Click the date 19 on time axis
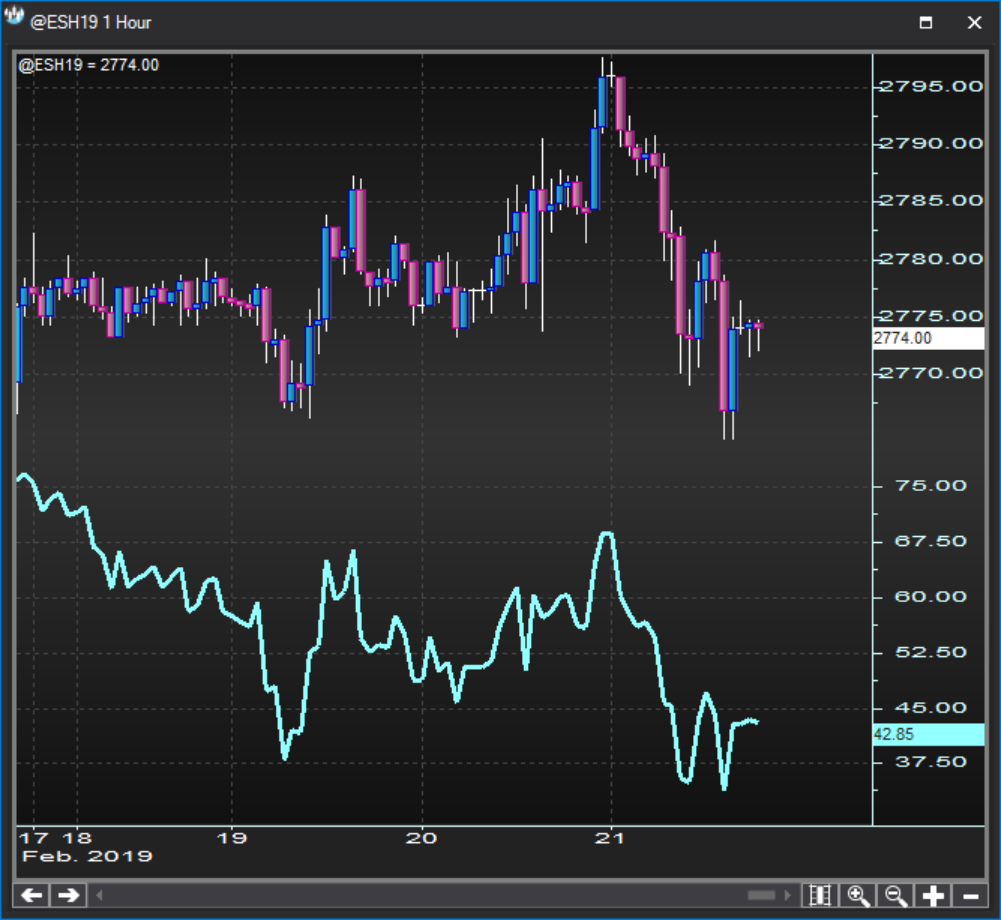The image size is (1001, 920). pyautogui.click(x=231, y=838)
